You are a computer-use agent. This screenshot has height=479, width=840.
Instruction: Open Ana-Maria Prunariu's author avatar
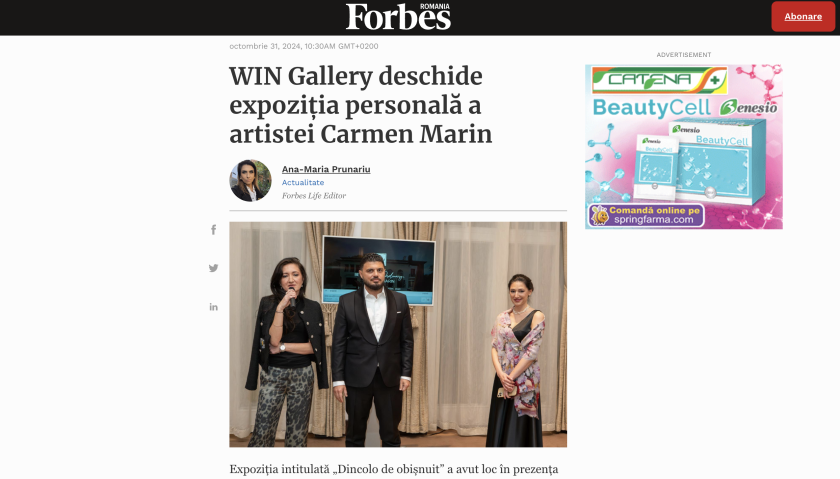click(x=250, y=181)
